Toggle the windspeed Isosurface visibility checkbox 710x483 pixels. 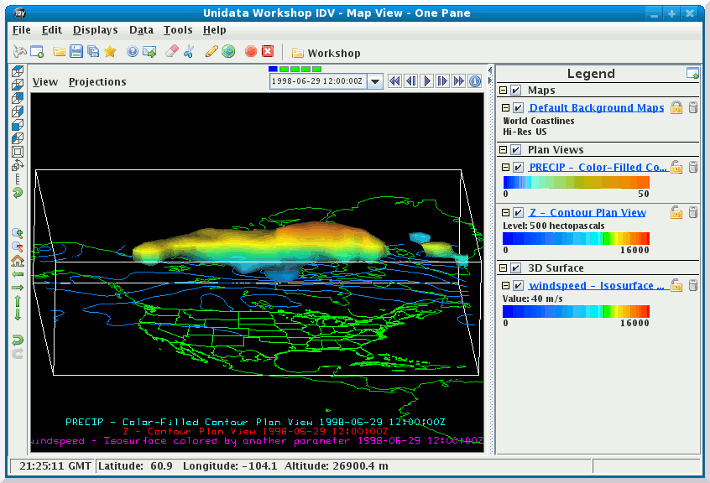pyautogui.click(x=517, y=287)
